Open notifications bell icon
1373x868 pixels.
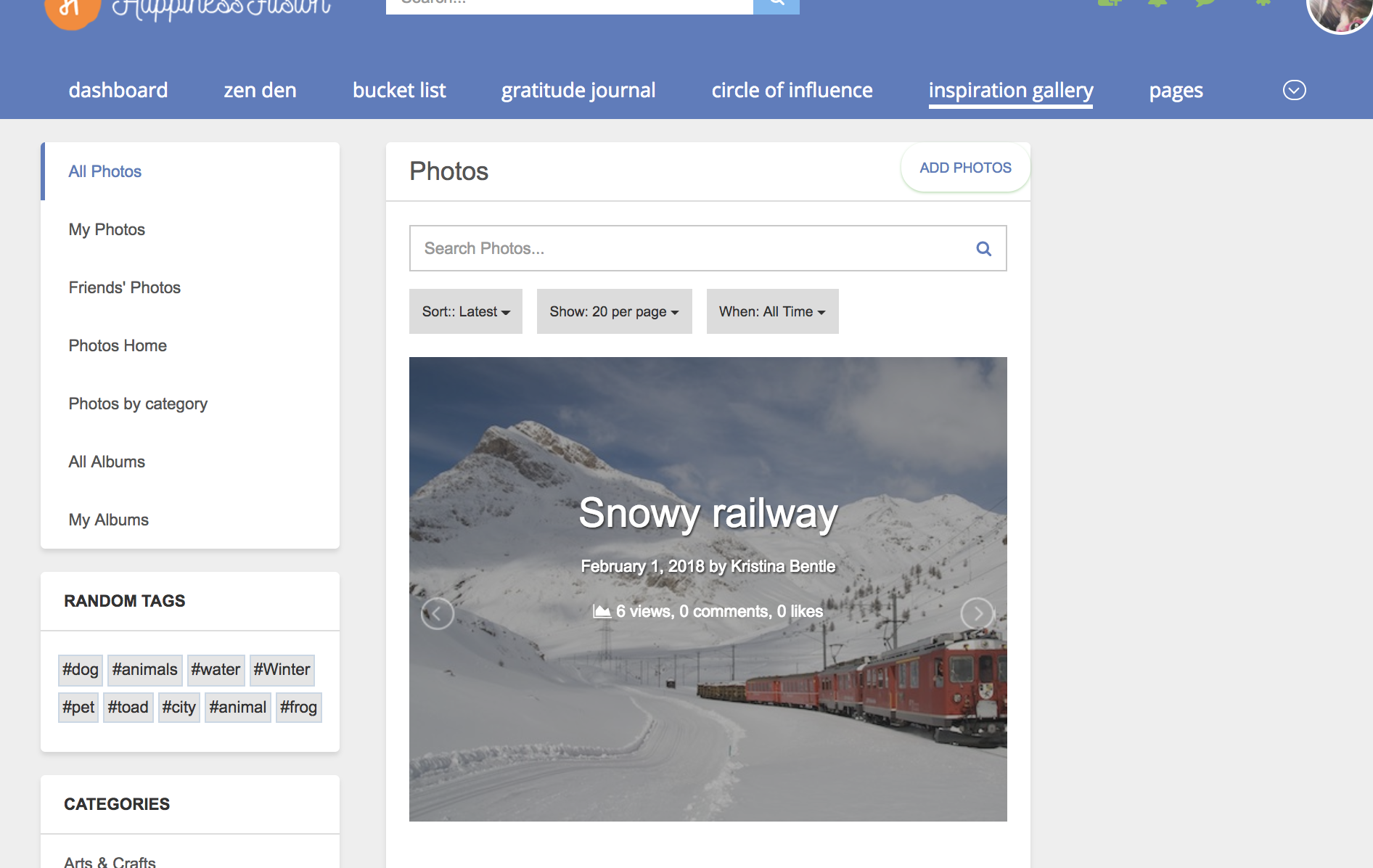pyautogui.click(x=1158, y=4)
